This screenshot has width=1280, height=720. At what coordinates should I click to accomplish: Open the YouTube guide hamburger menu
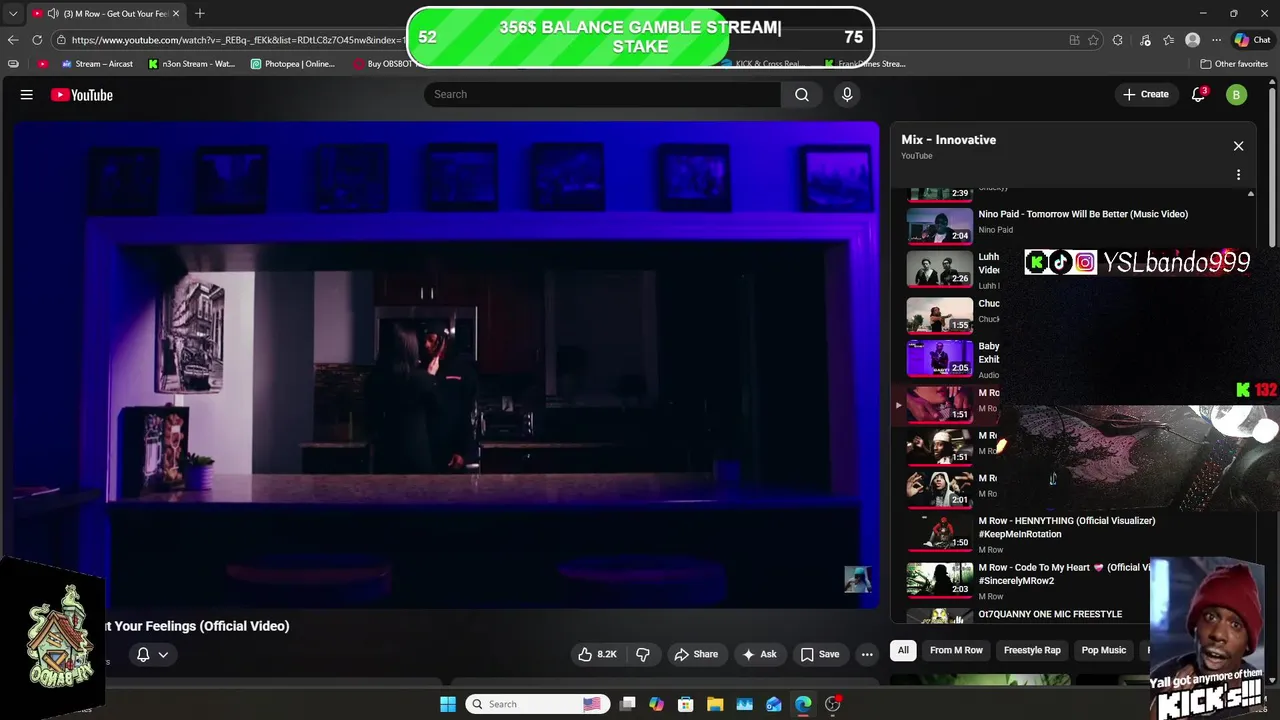[27, 95]
